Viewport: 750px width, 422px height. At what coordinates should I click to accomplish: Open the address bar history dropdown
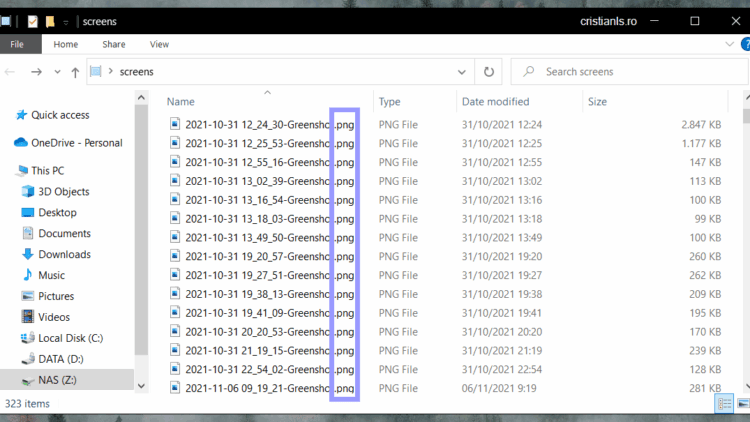(x=462, y=72)
